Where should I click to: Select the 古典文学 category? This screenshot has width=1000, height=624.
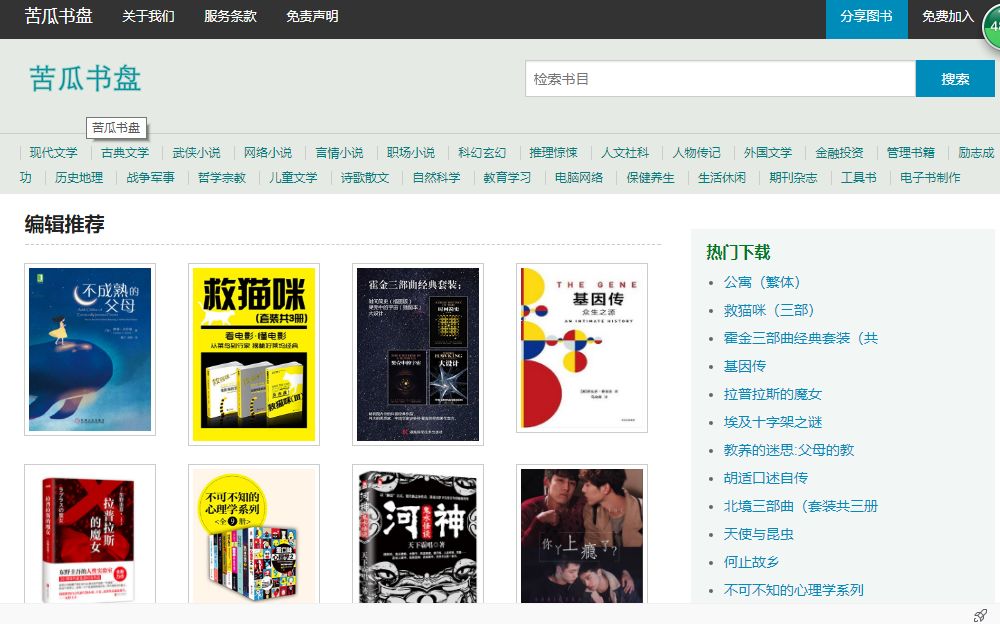tap(125, 152)
